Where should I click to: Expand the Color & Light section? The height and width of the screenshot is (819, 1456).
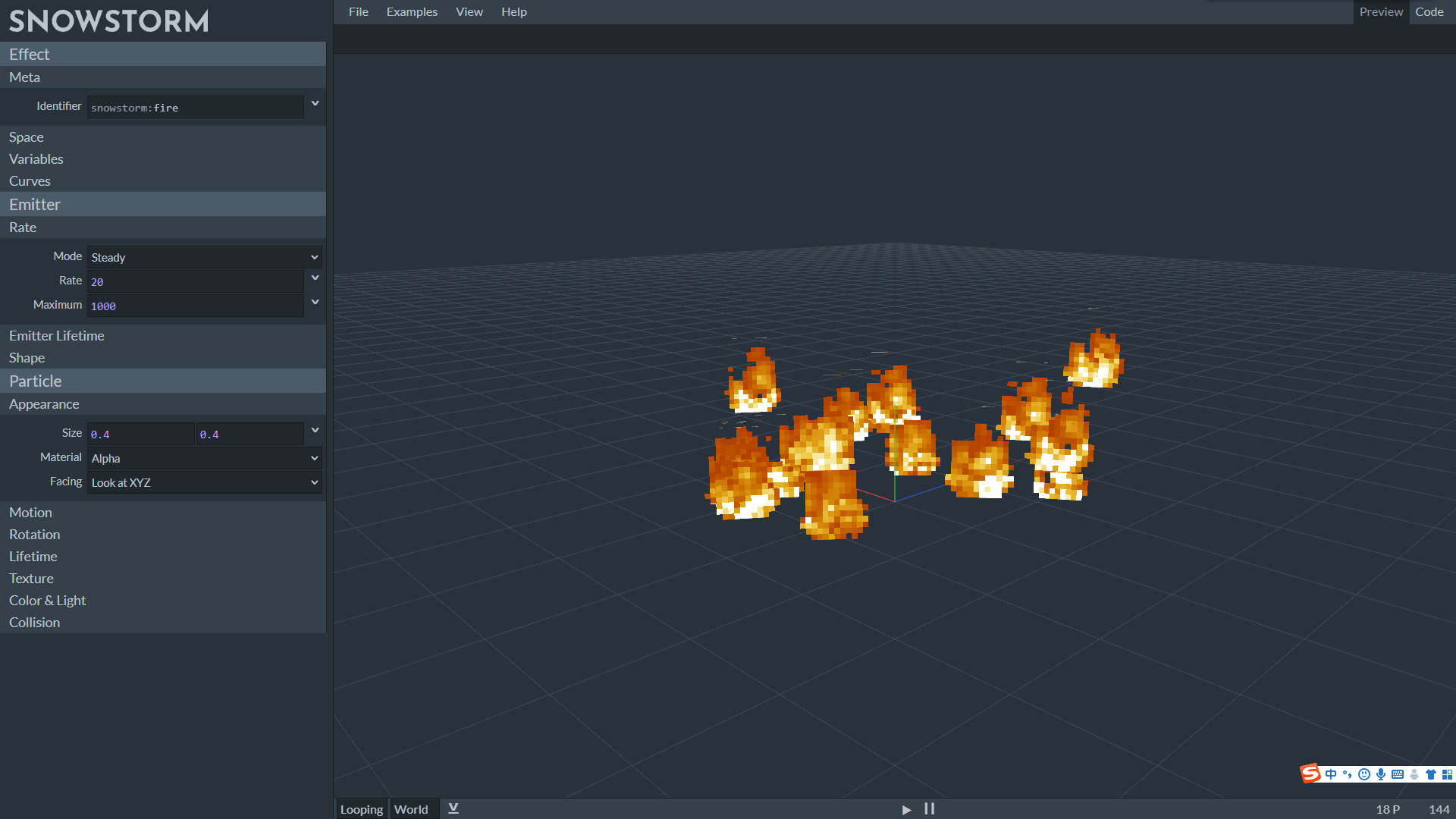point(163,601)
